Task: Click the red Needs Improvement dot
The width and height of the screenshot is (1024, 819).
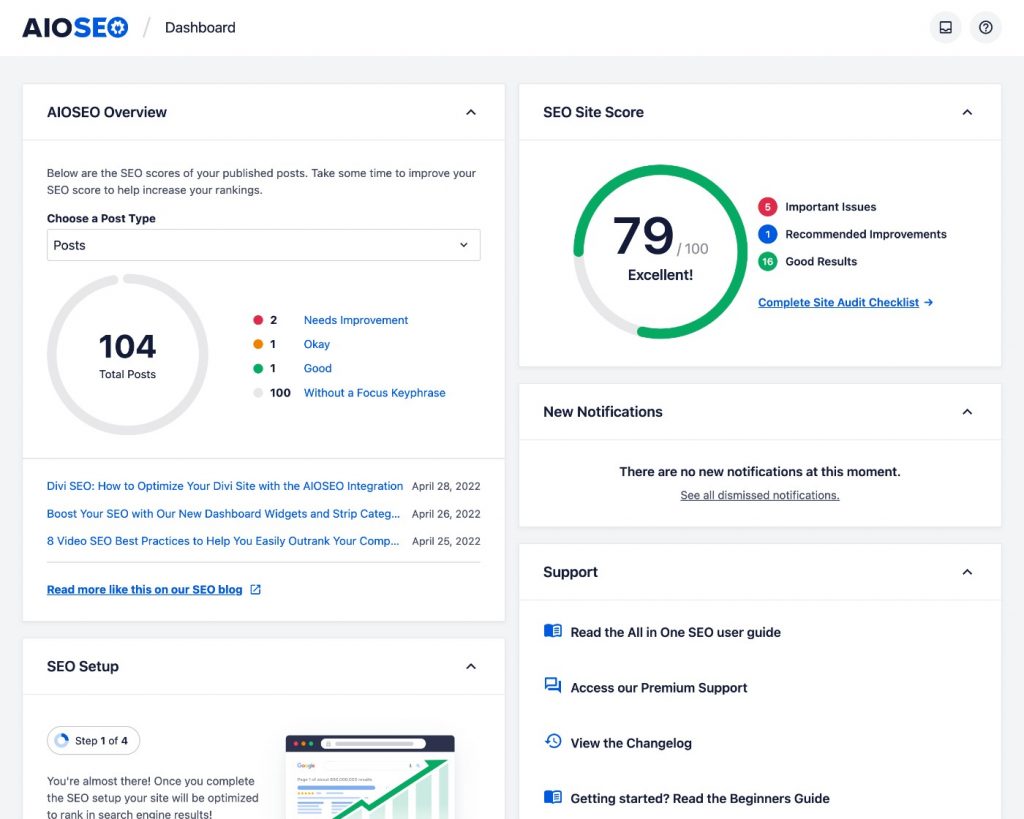Action: coord(258,320)
